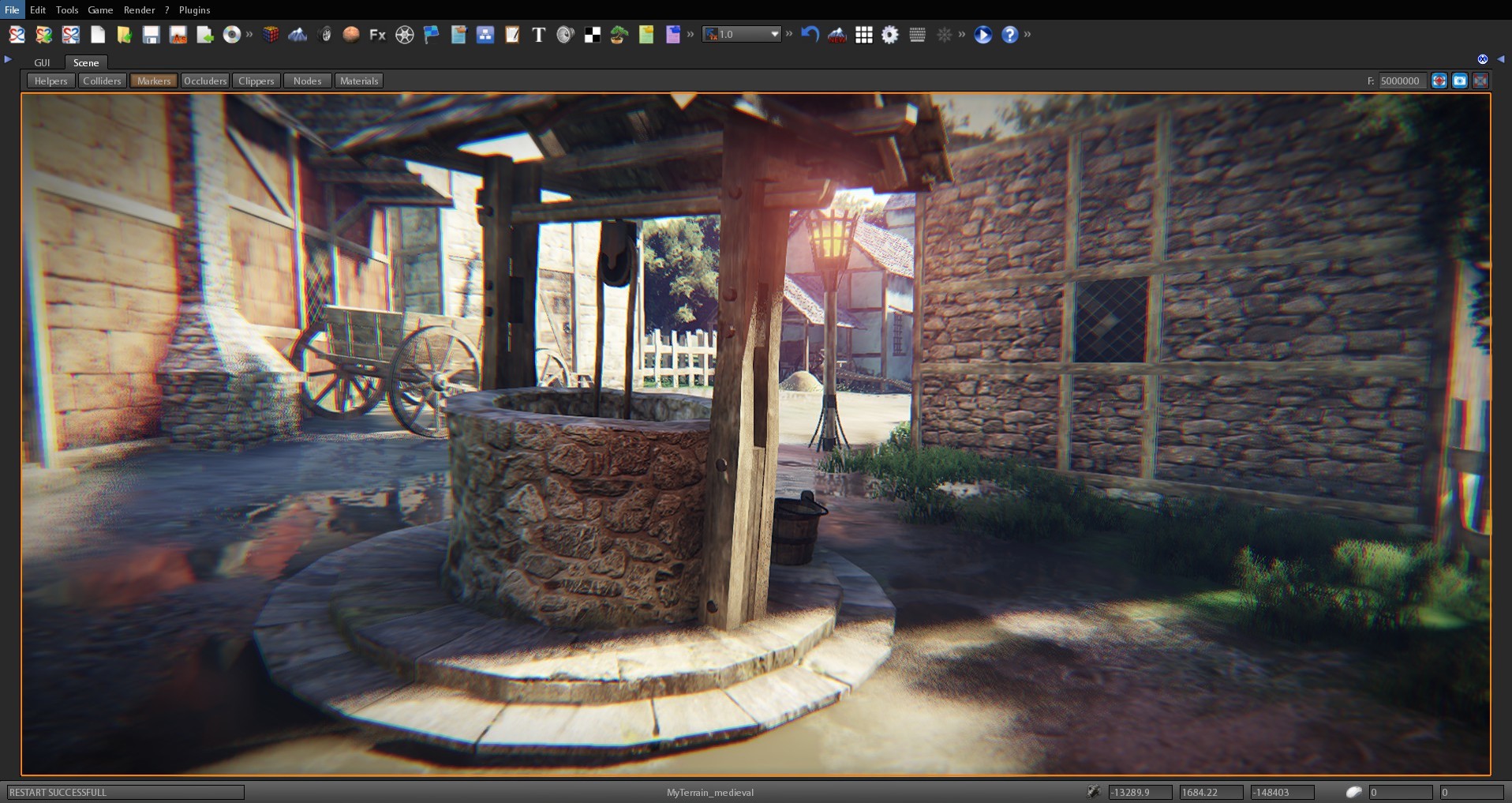Click the bonsai tree vegetation icon
1512x803 pixels.
tap(619, 35)
